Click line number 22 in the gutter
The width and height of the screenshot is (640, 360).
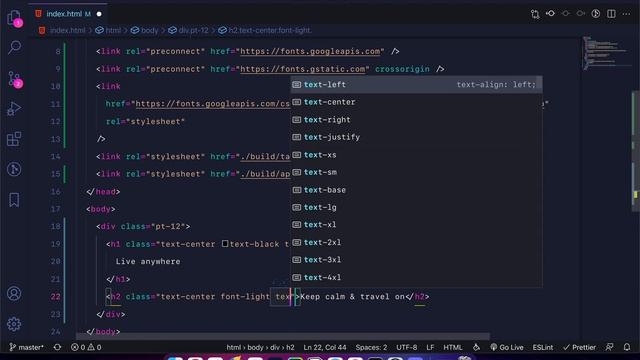[x=56, y=297]
